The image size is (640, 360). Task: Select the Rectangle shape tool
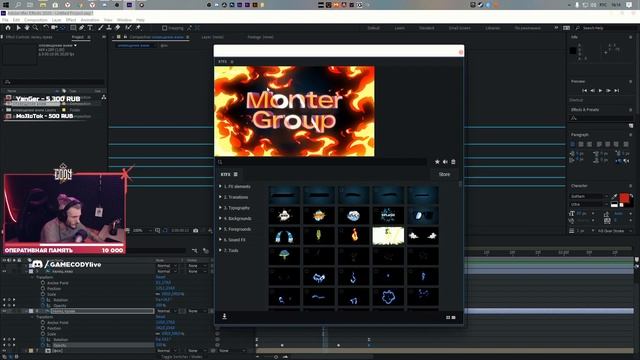coord(73,28)
